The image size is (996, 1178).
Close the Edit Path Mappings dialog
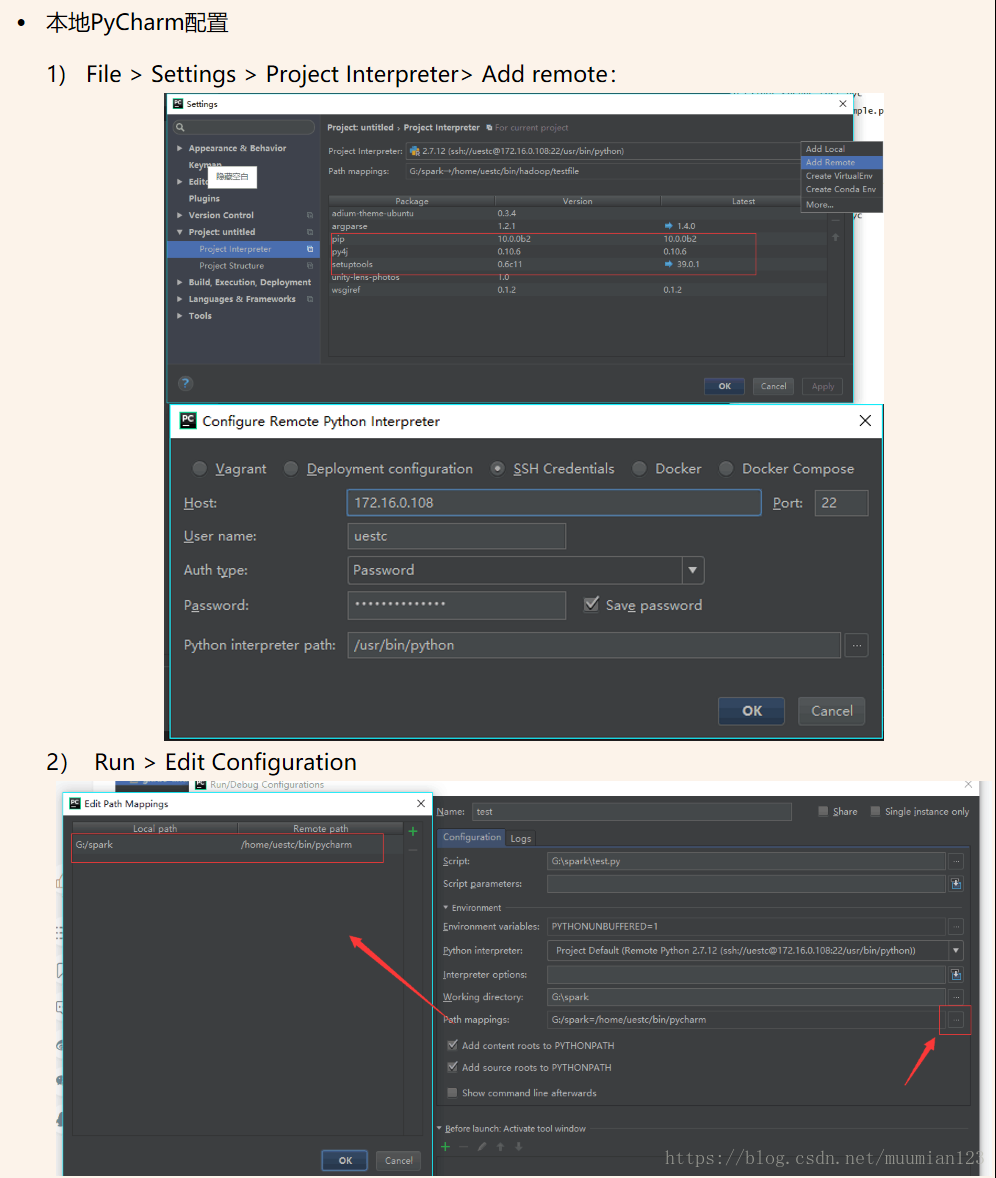pyautogui.click(x=421, y=804)
